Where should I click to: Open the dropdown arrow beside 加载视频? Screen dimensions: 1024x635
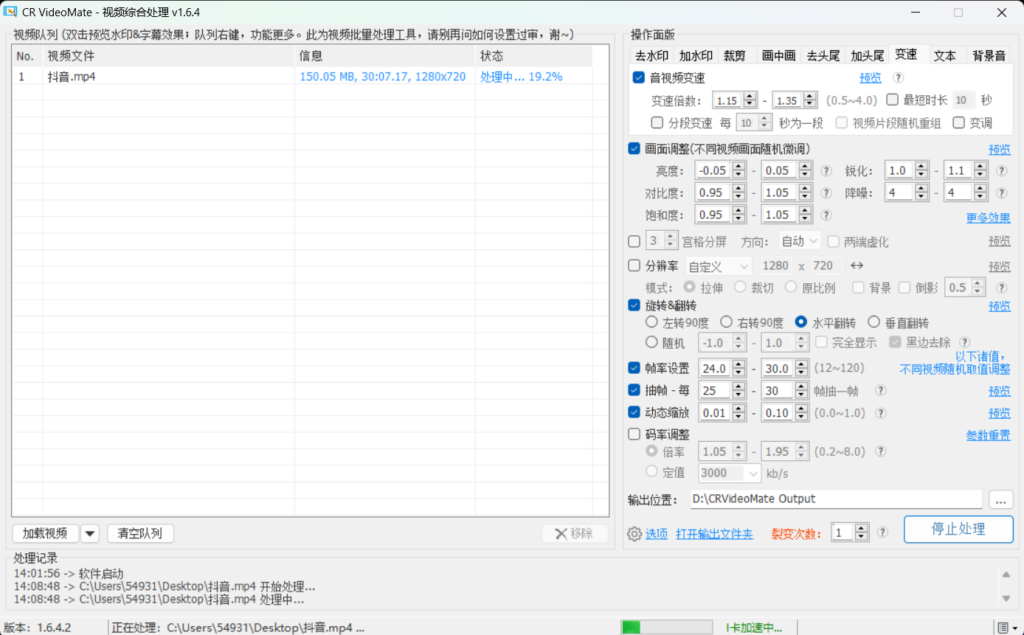pos(90,533)
